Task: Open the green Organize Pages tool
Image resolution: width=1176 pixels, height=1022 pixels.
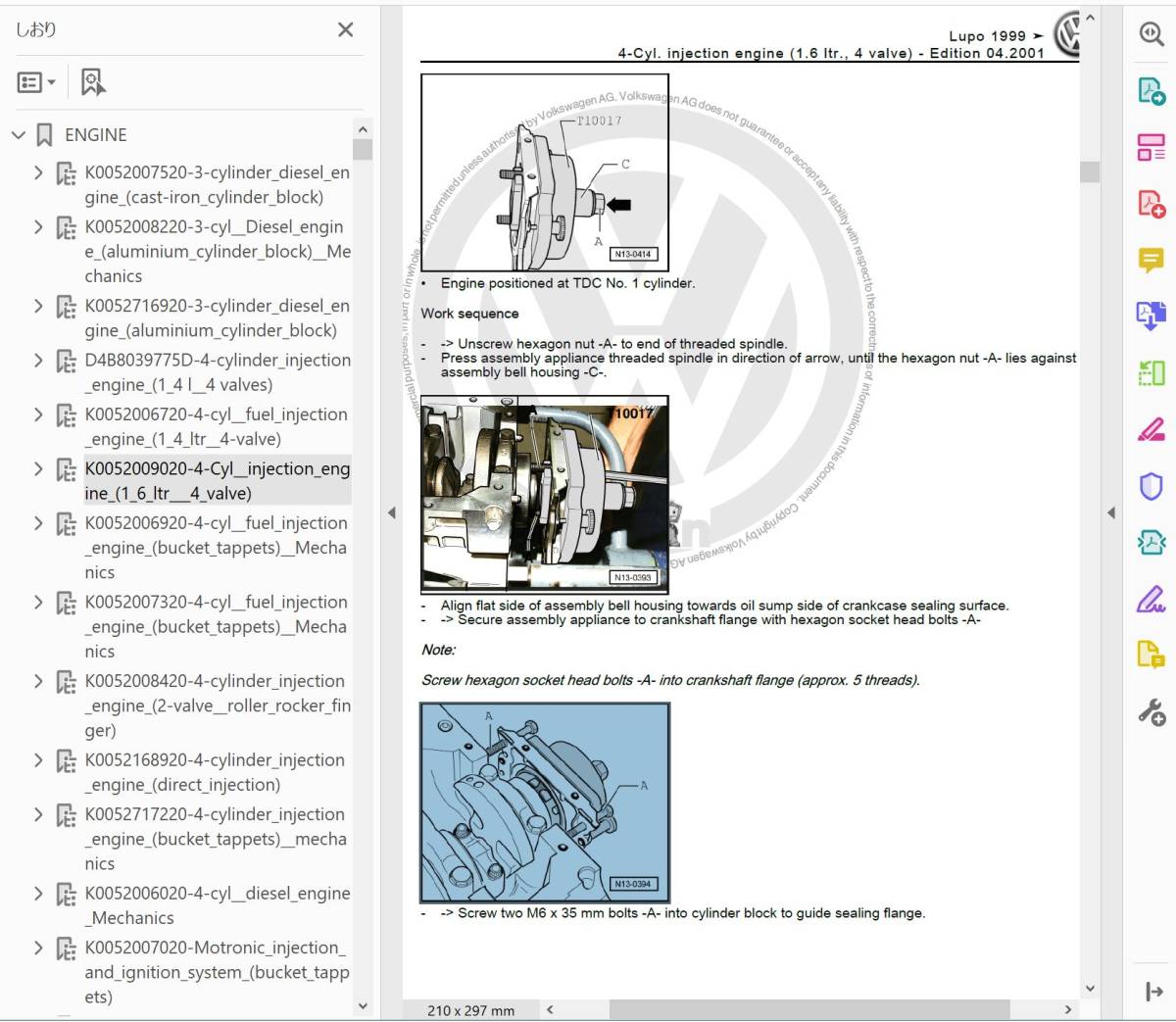Action: click(x=1151, y=372)
